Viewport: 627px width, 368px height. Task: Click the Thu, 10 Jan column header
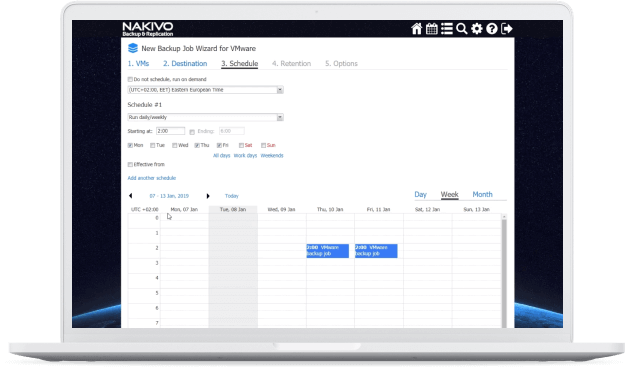click(330, 210)
